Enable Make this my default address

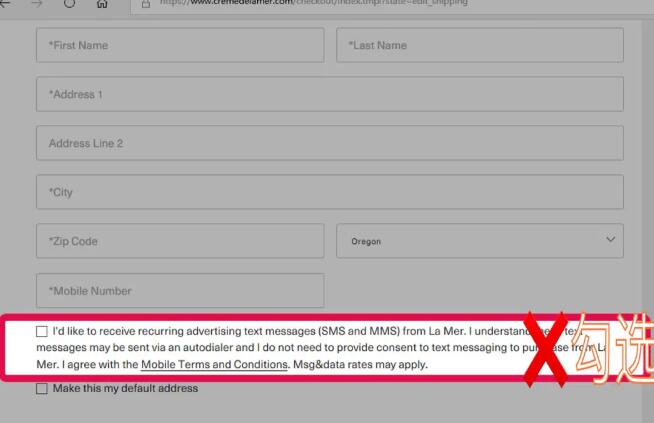42,388
